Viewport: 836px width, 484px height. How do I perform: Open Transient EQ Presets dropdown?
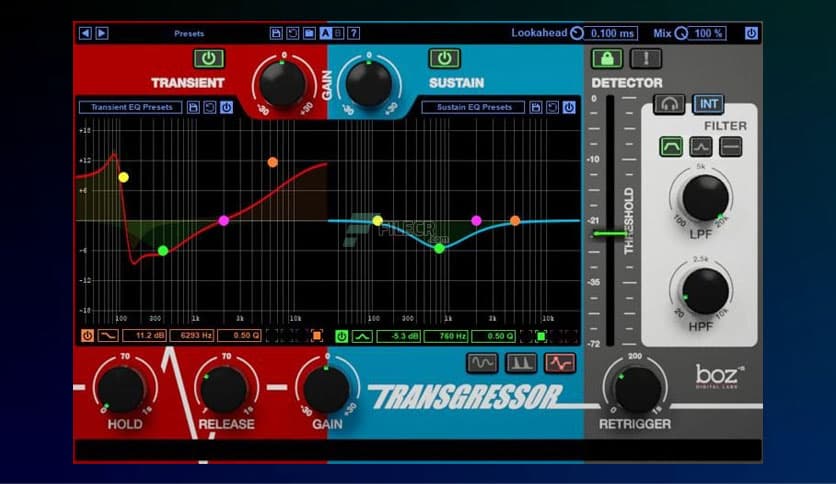pos(131,107)
